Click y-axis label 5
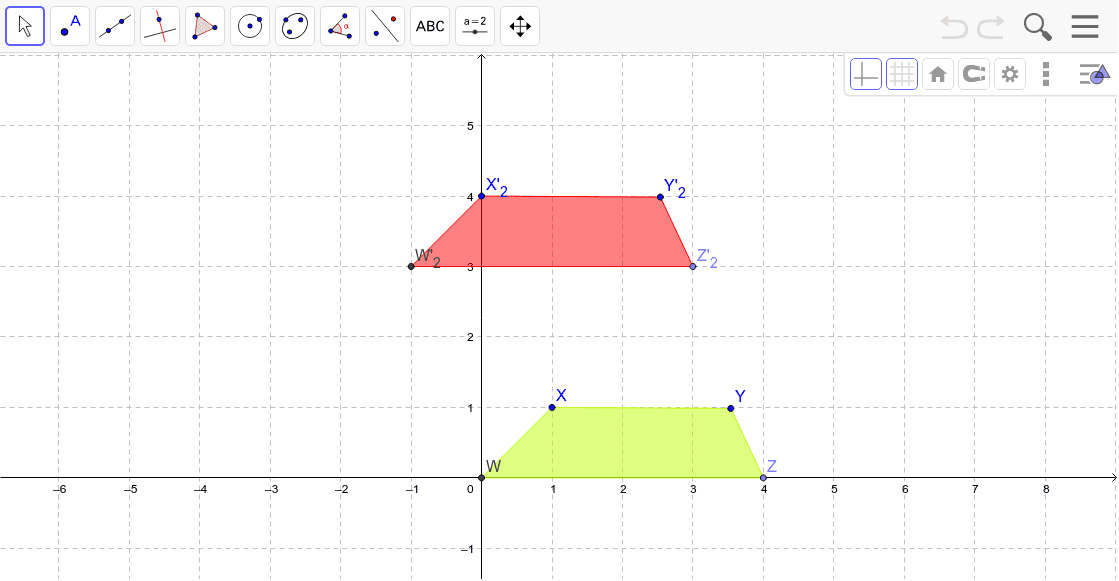Viewport: 1119px width, 581px height. click(x=470, y=126)
